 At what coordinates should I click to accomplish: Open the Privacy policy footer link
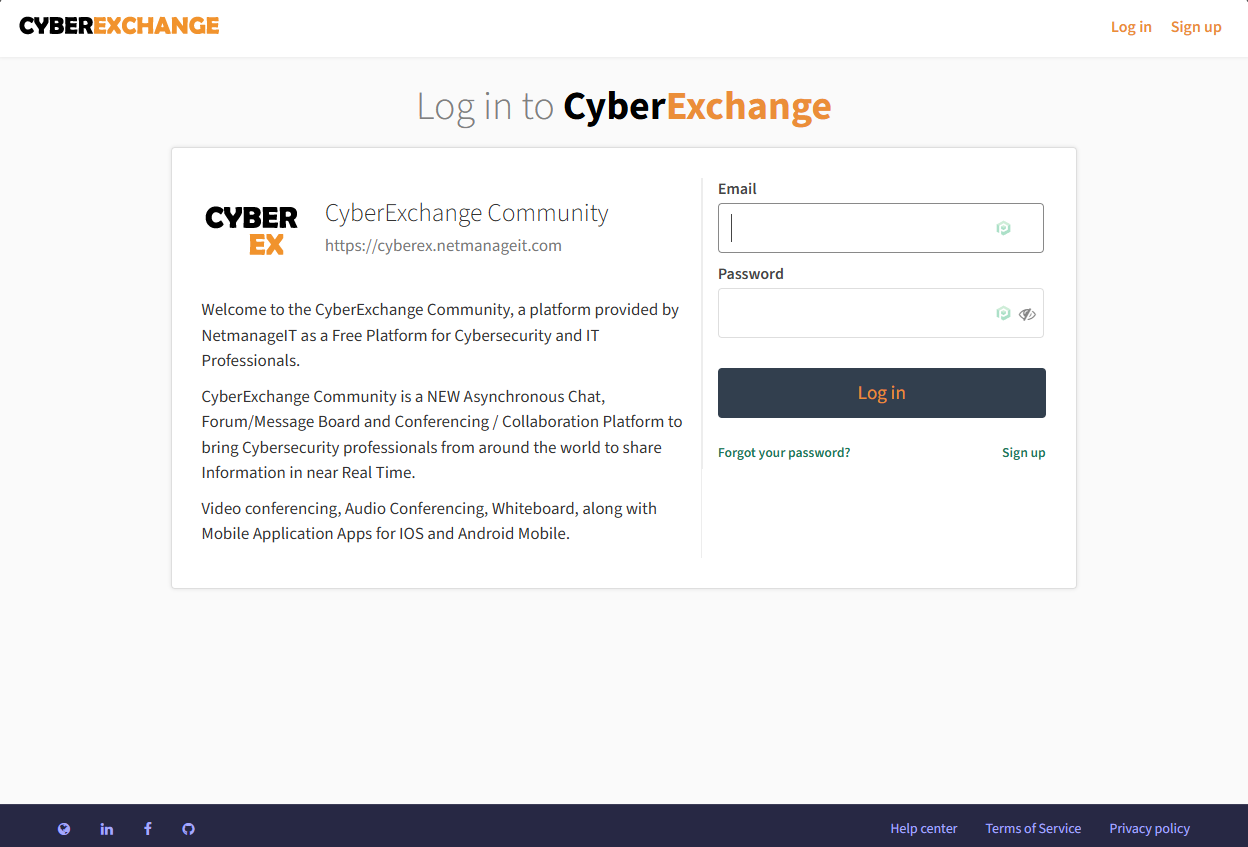(x=1149, y=829)
